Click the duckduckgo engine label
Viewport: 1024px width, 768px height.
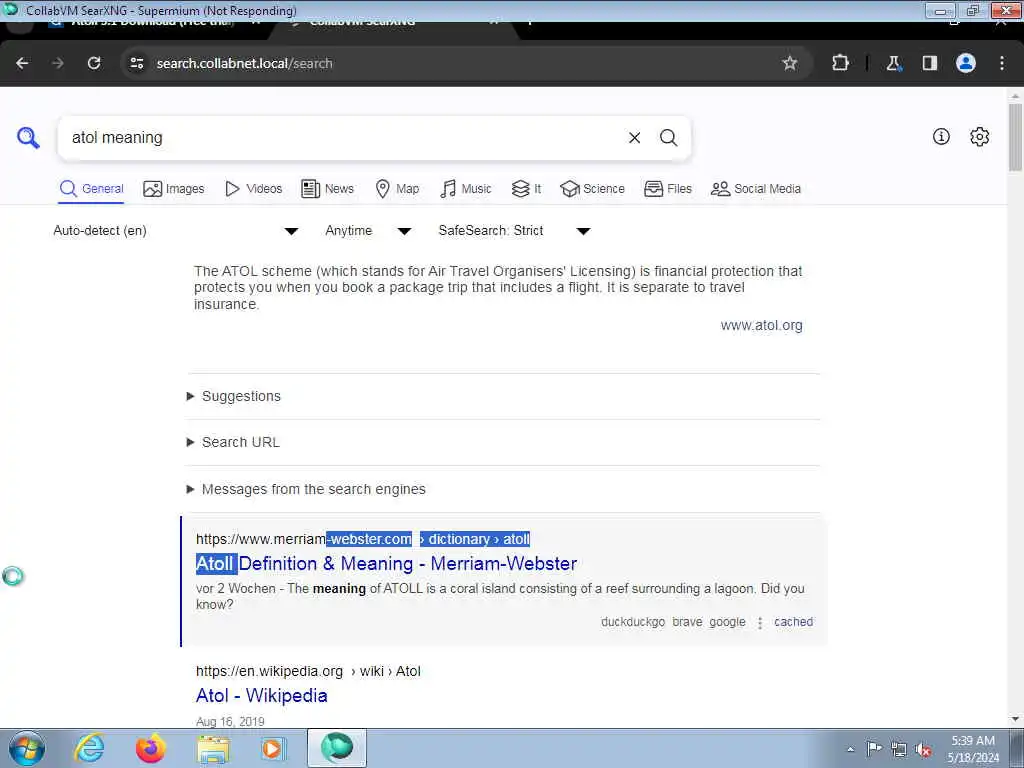click(x=633, y=622)
